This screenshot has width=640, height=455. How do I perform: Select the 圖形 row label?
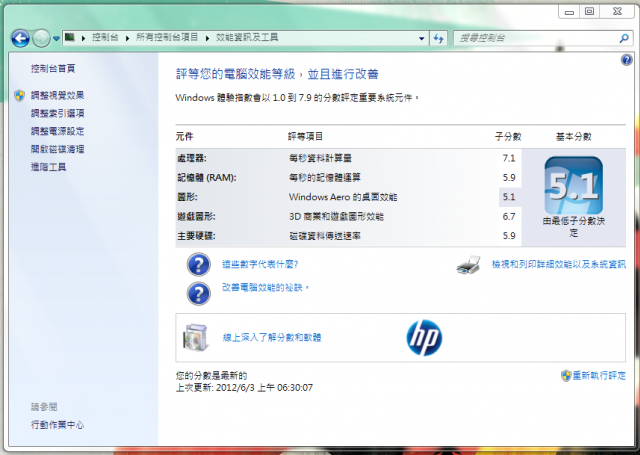[x=187, y=197]
